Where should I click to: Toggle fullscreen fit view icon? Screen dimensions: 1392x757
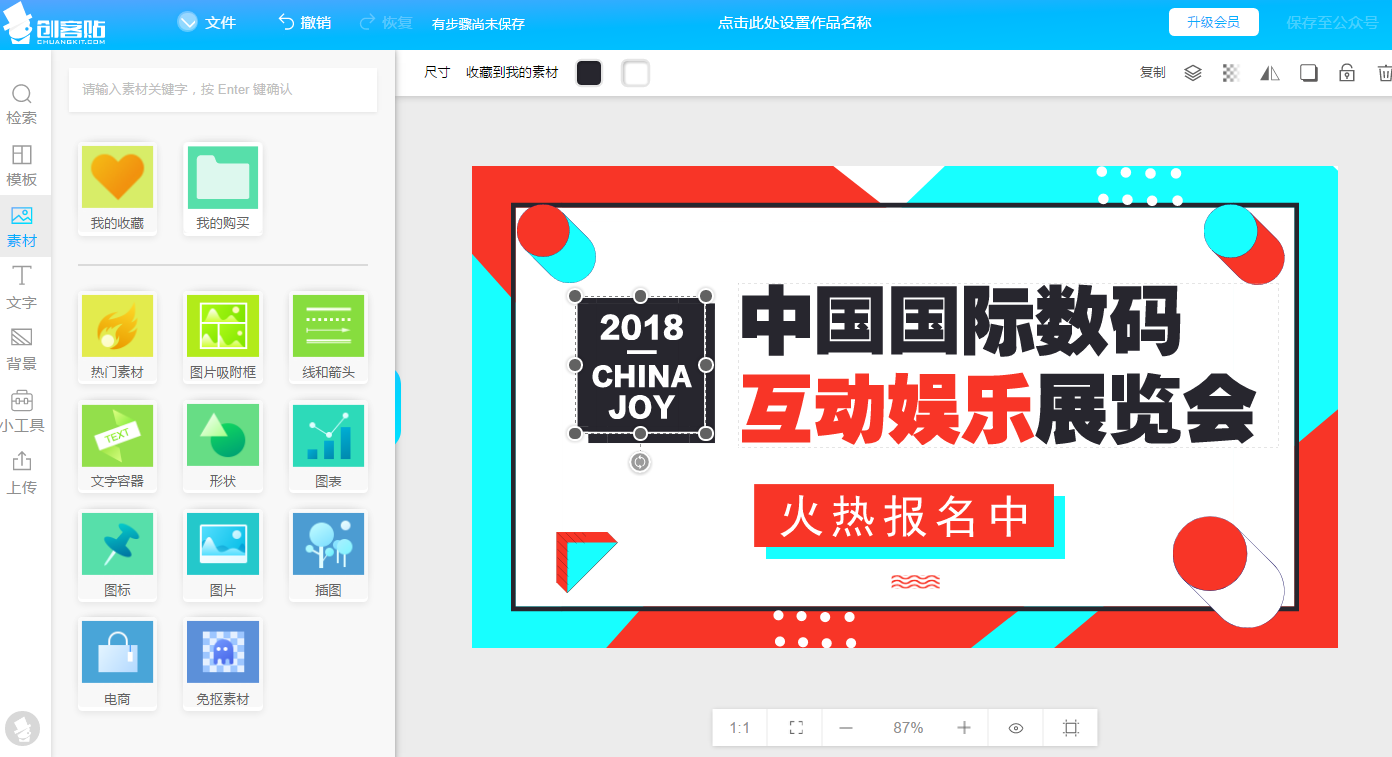(x=796, y=728)
